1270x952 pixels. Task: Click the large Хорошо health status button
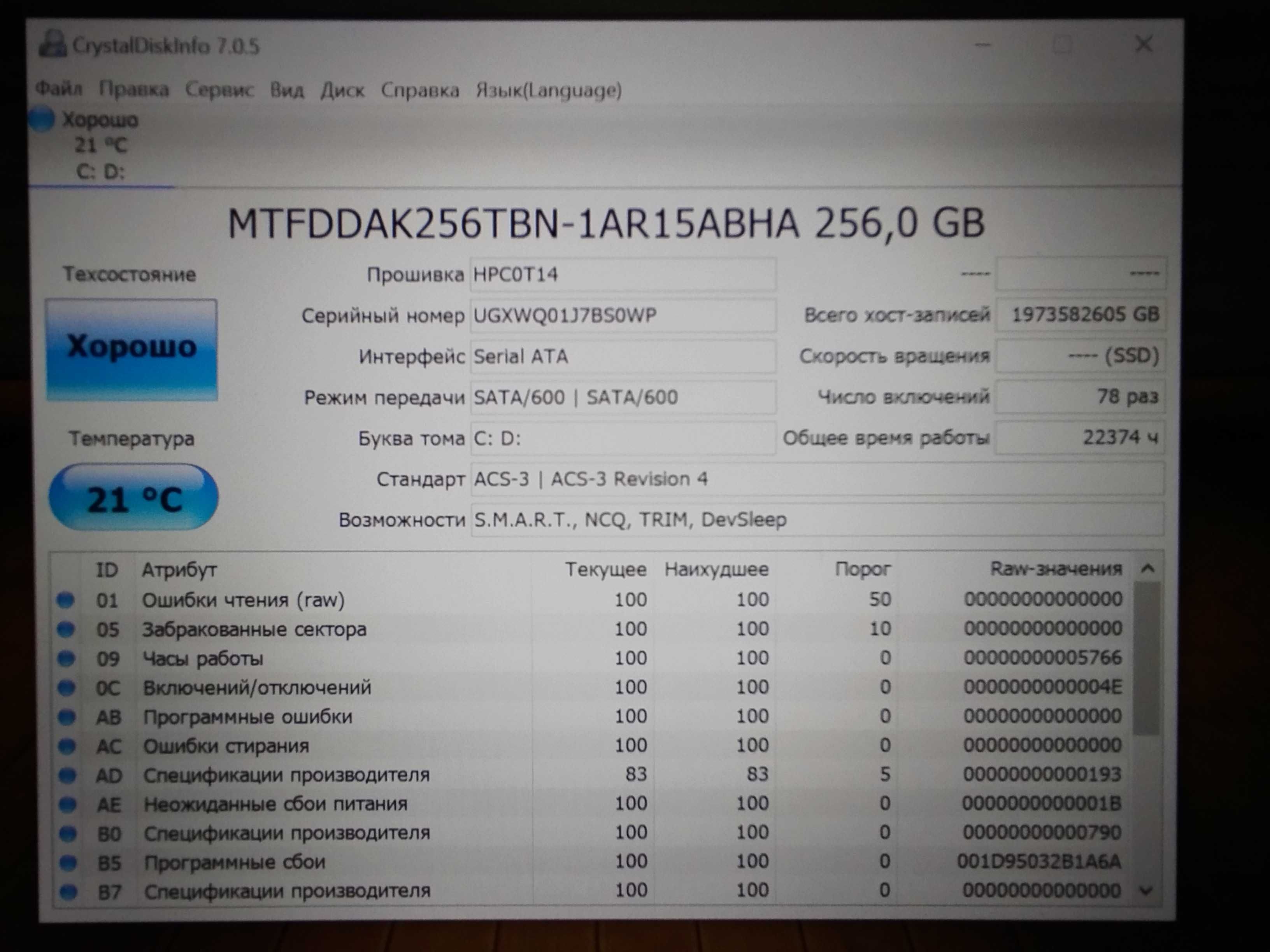coord(132,349)
